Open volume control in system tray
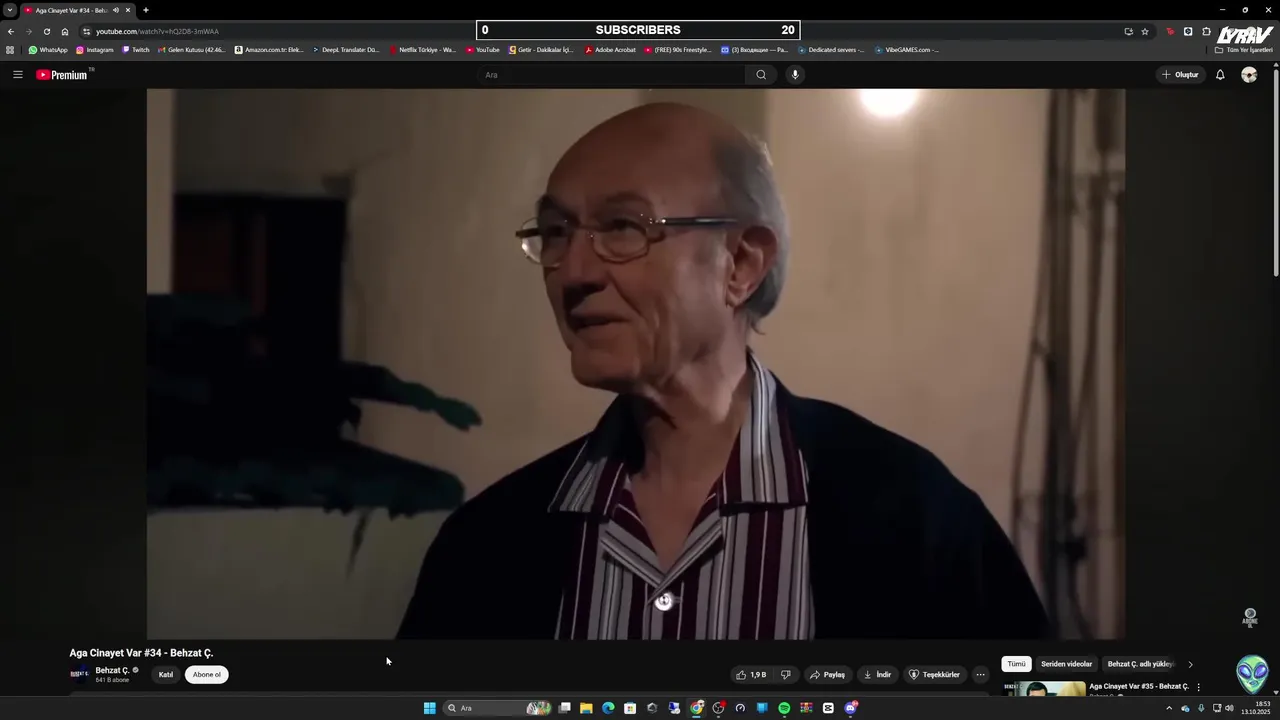 [1229, 708]
